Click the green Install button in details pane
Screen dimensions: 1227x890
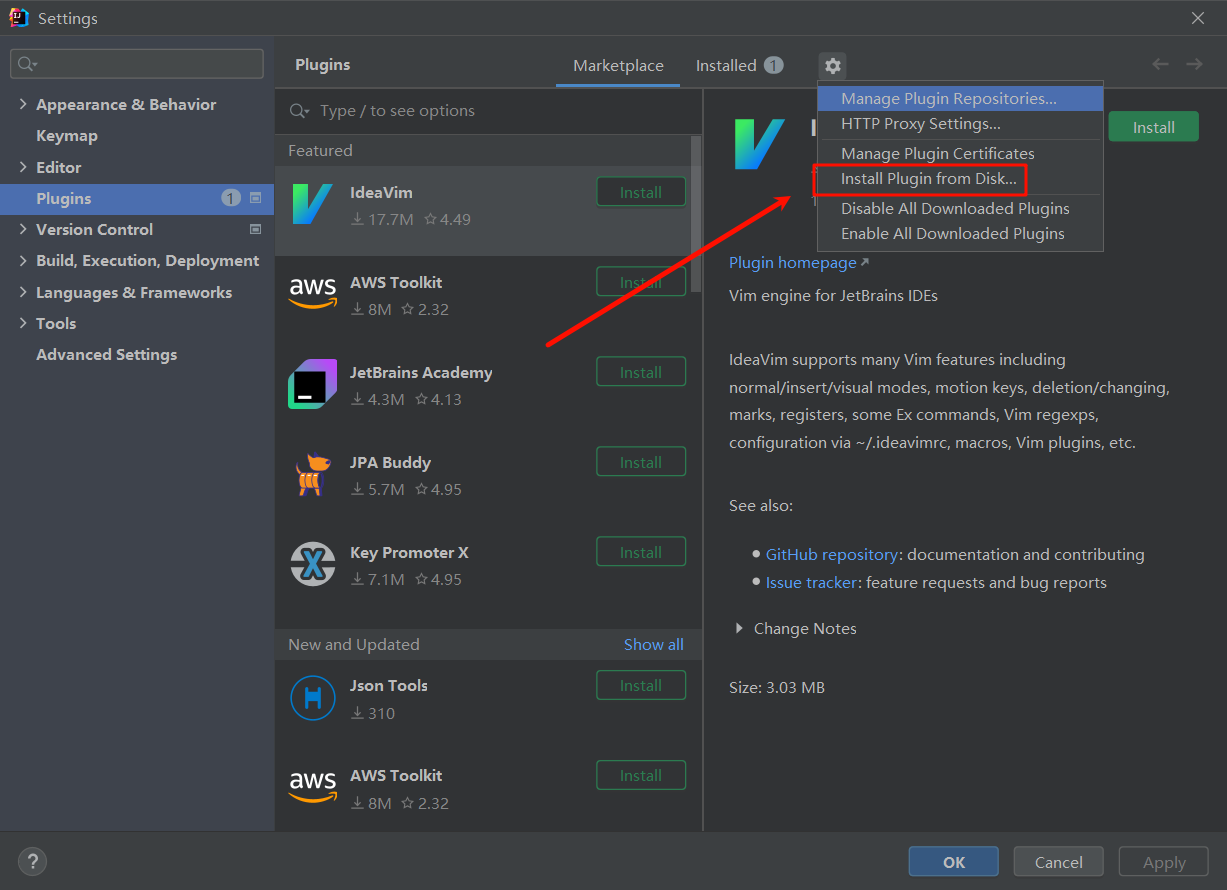pos(1153,127)
